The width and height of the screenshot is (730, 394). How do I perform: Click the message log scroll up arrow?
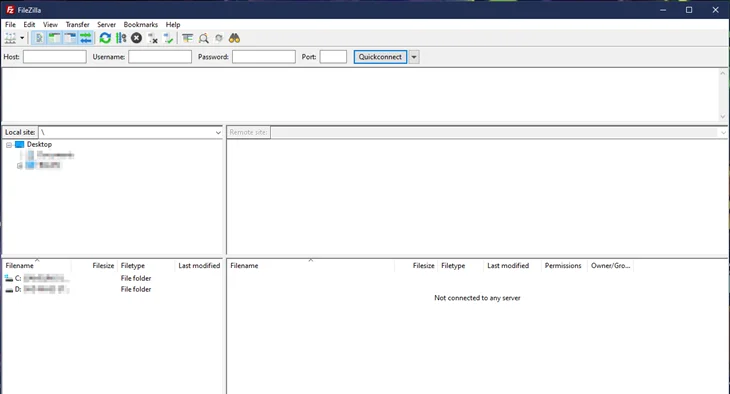pos(723,73)
